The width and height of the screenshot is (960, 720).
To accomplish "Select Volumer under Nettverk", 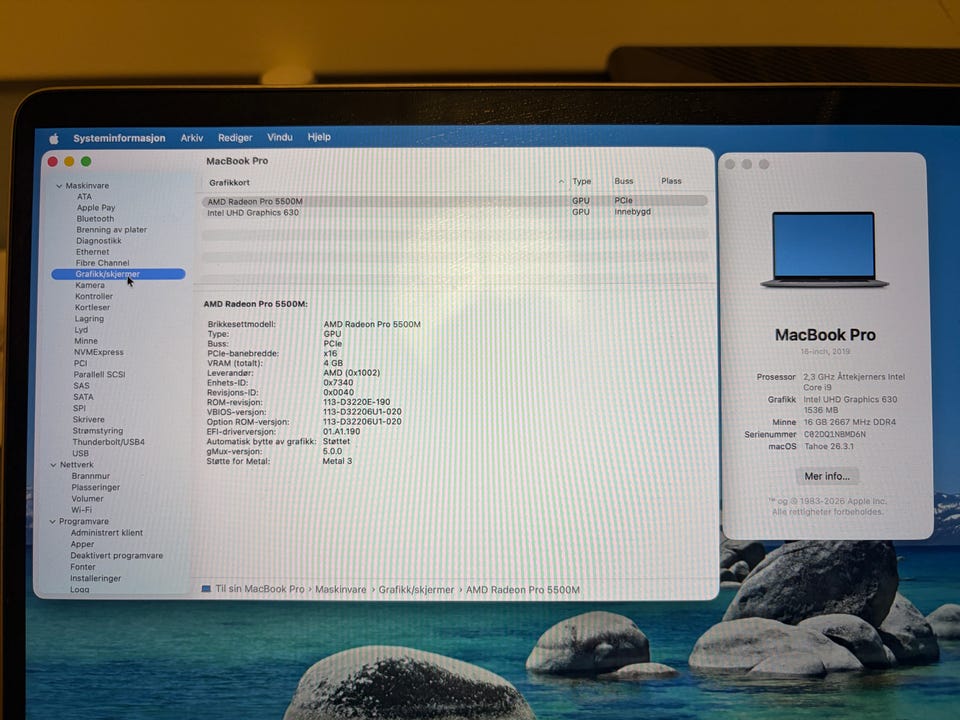I will tap(88, 499).
